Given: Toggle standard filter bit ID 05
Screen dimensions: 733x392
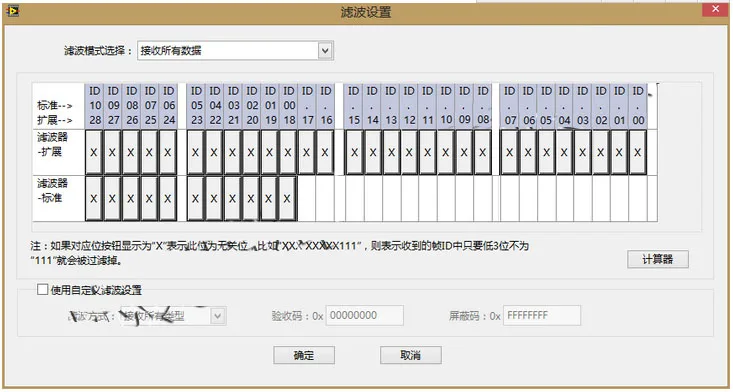Looking at the screenshot, I should pyautogui.click(x=195, y=199).
